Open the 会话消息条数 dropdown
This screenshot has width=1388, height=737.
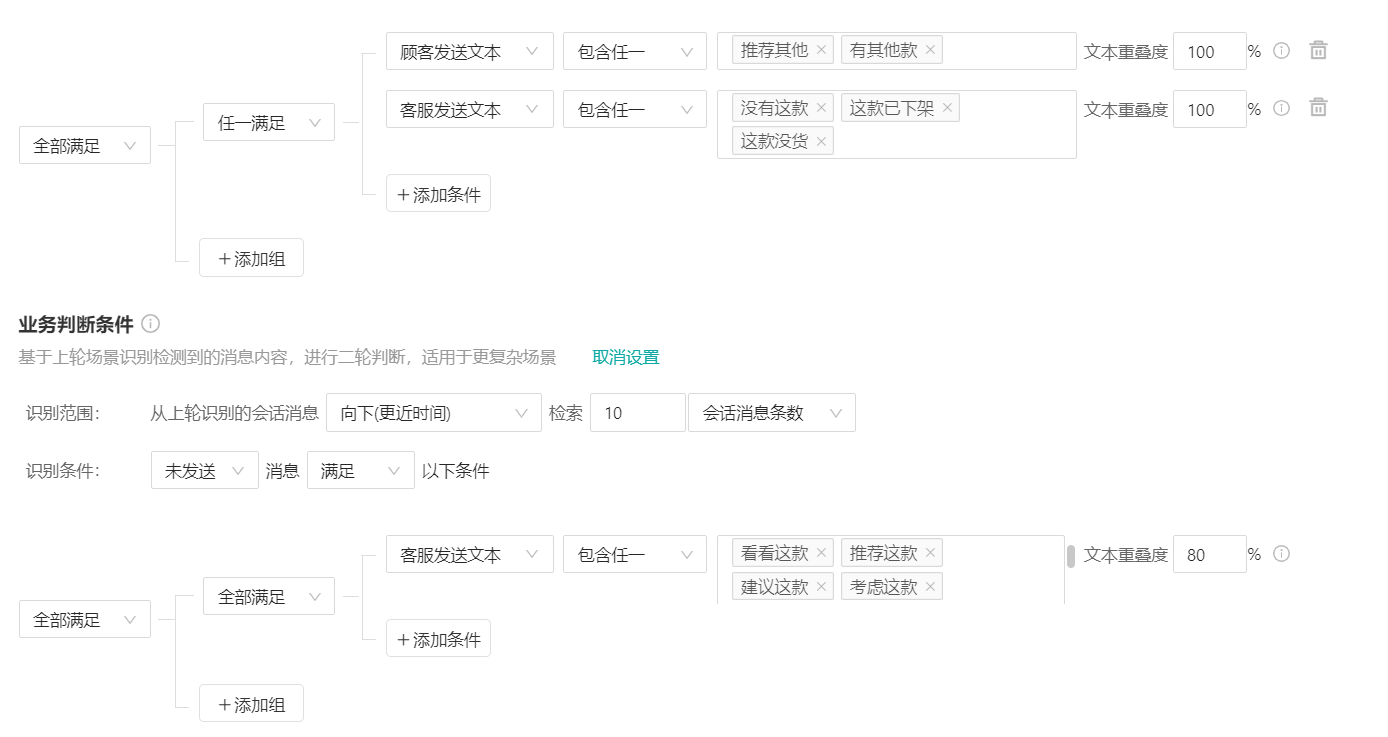click(x=772, y=412)
